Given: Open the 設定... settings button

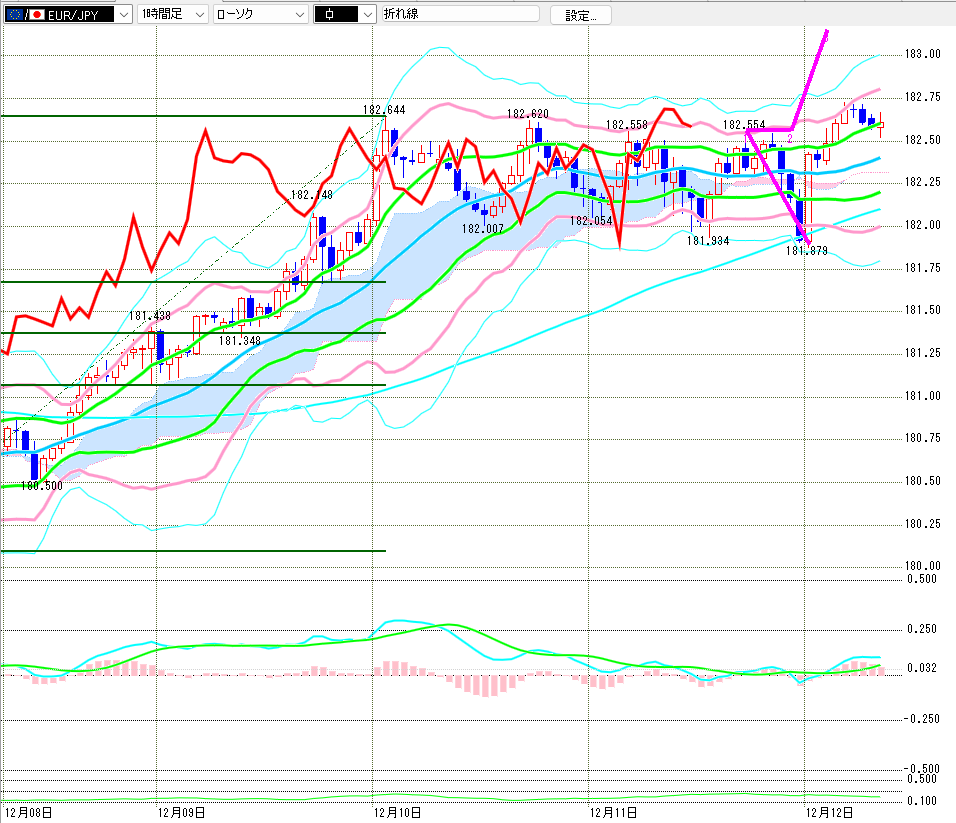Looking at the screenshot, I should tap(580, 15).
